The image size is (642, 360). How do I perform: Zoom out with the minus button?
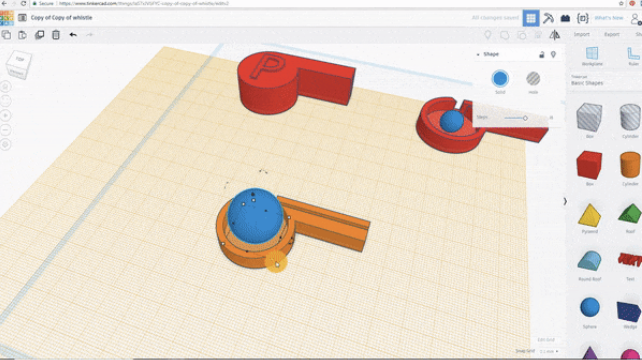tap(6, 130)
